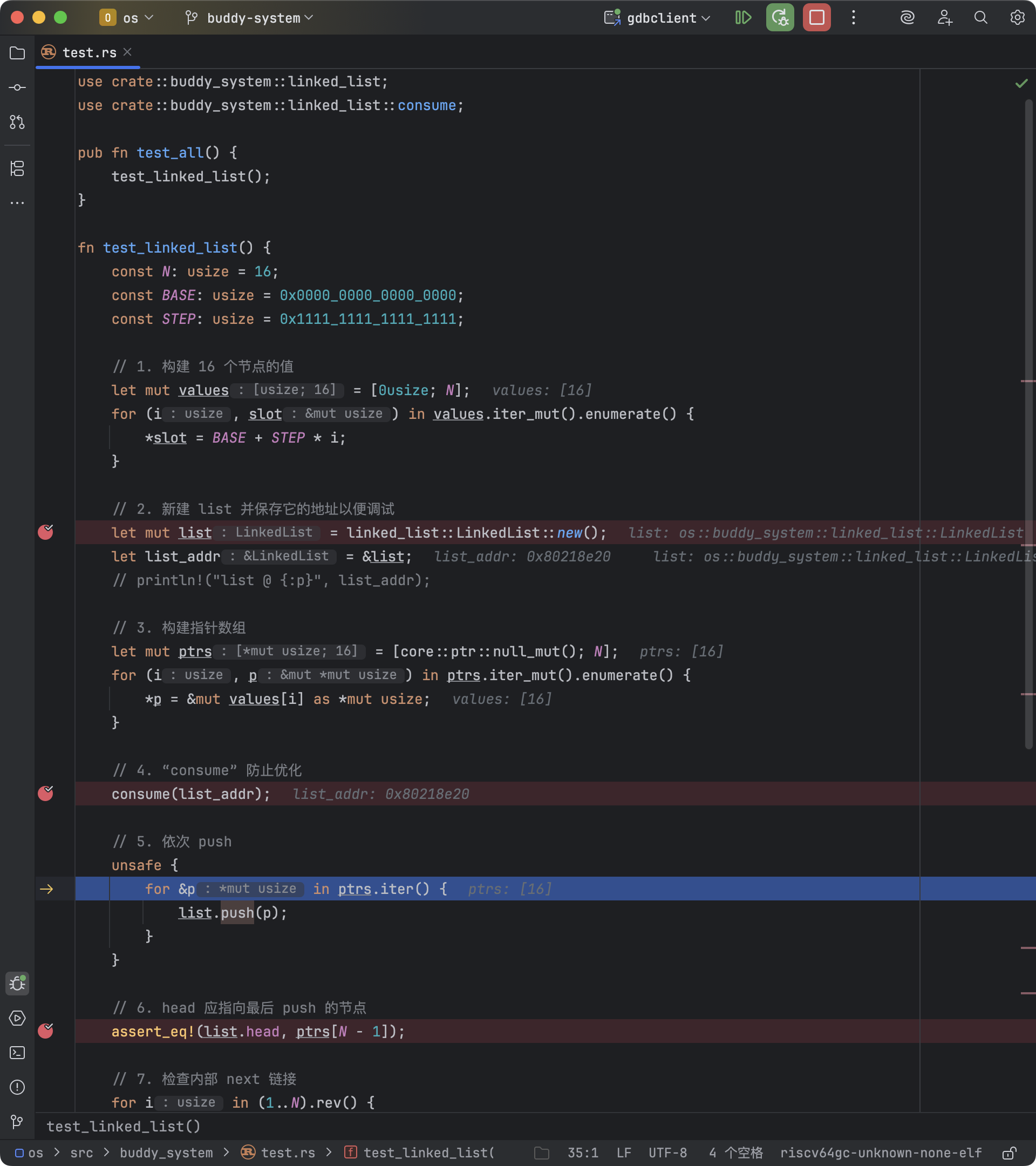
Task: Click the value 0x1111_1111_1111_1111
Action: coord(368,319)
